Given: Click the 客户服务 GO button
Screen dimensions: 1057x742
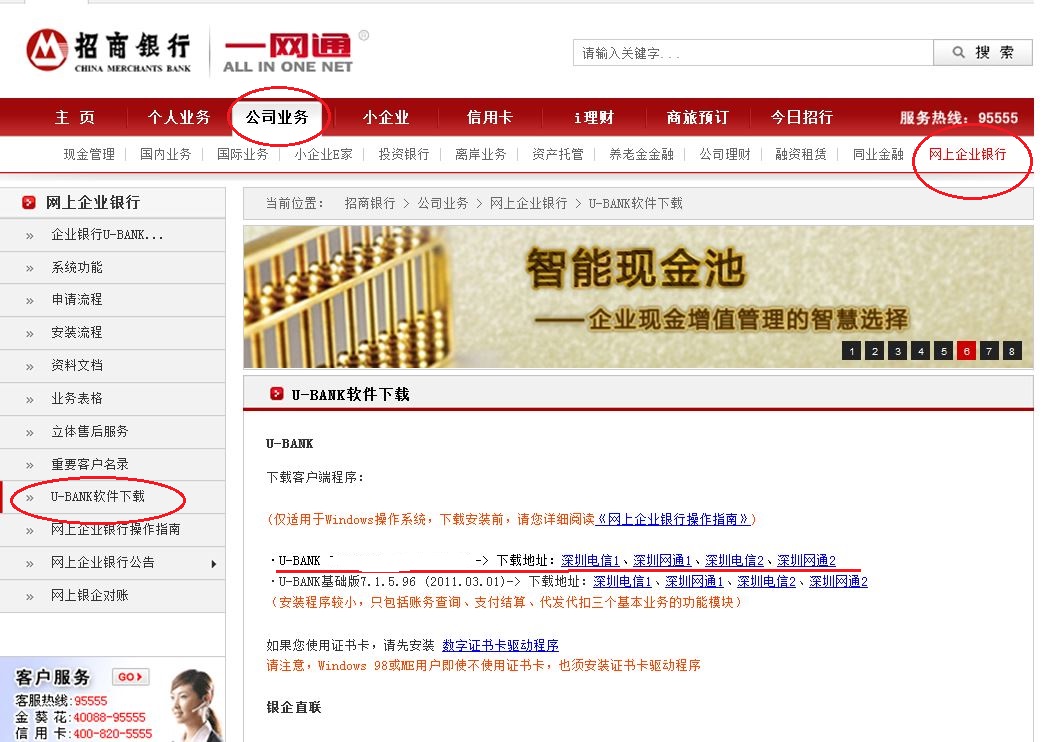Looking at the screenshot, I should pos(130,677).
